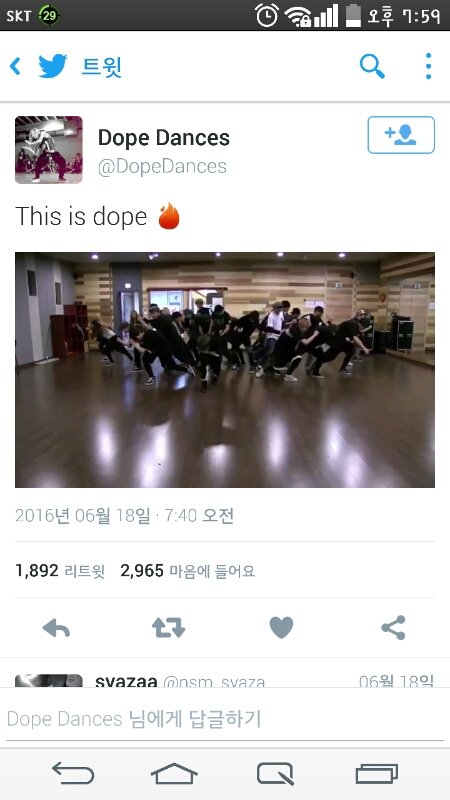The height and width of the screenshot is (800, 450).
Task: View the 1,892 retweets list
Action: click(x=60, y=571)
